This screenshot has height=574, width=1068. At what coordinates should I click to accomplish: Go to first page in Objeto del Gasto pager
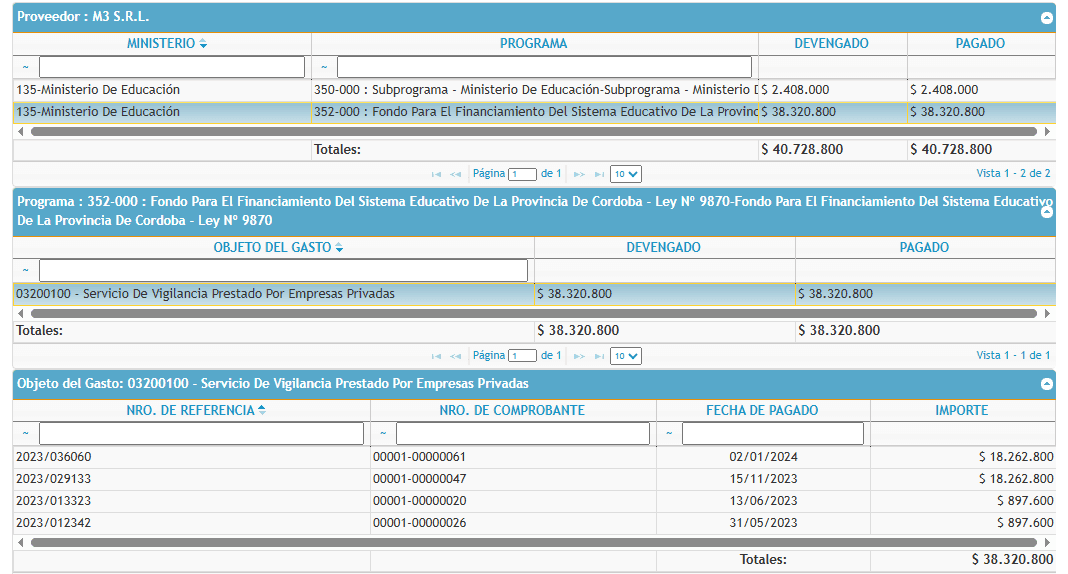(x=436, y=356)
